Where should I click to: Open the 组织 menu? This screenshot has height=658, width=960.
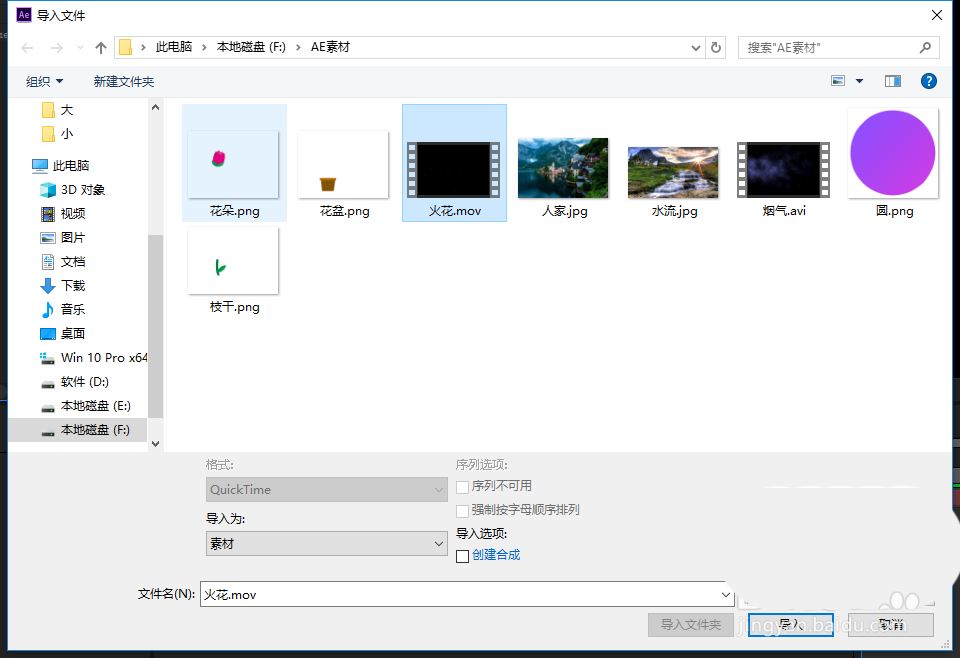pyautogui.click(x=44, y=81)
